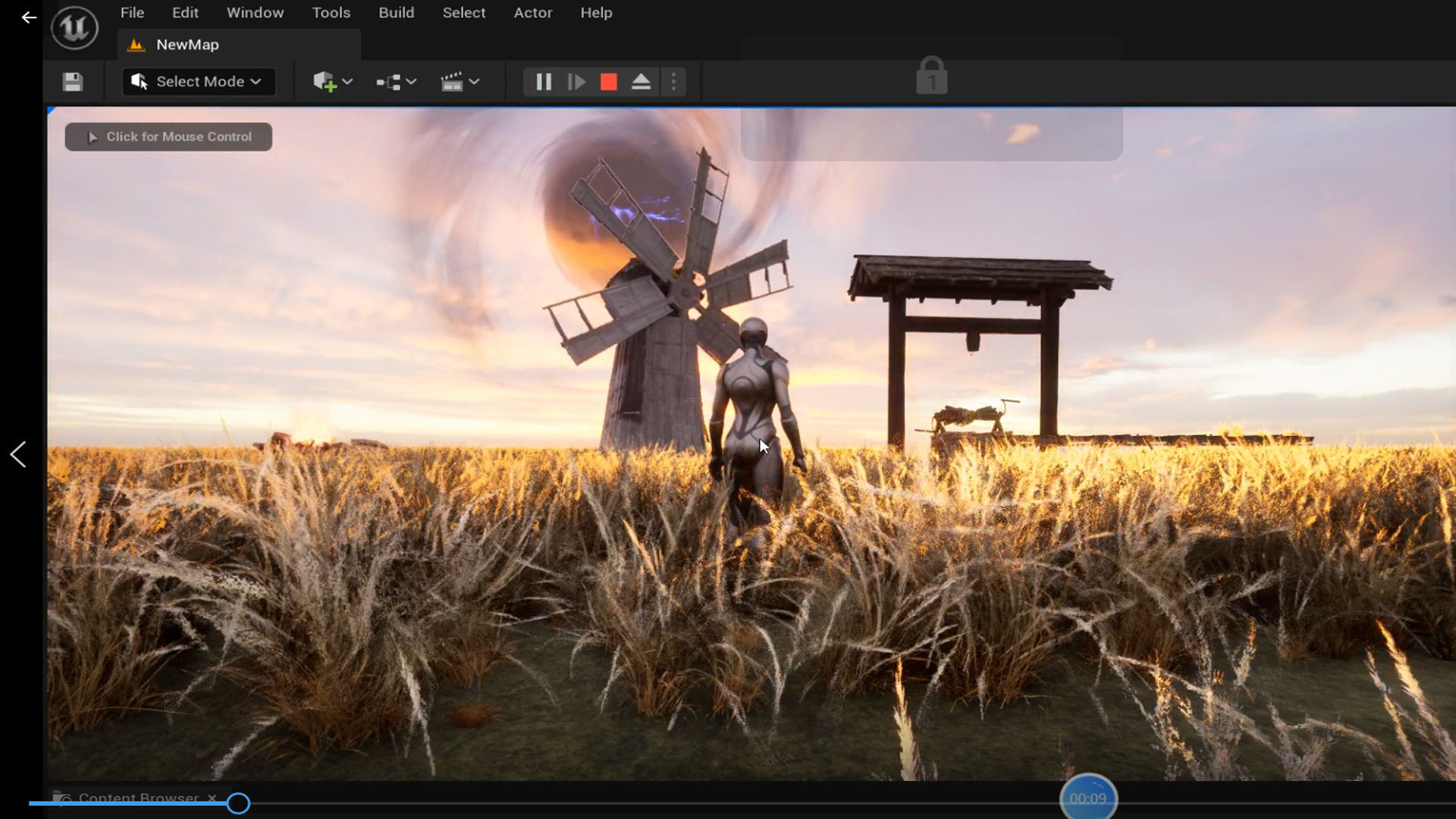Image resolution: width=1456 pixels, height=819 pixels.
Task: Click the lock icon in the toolbar
Action: point(931,76)
